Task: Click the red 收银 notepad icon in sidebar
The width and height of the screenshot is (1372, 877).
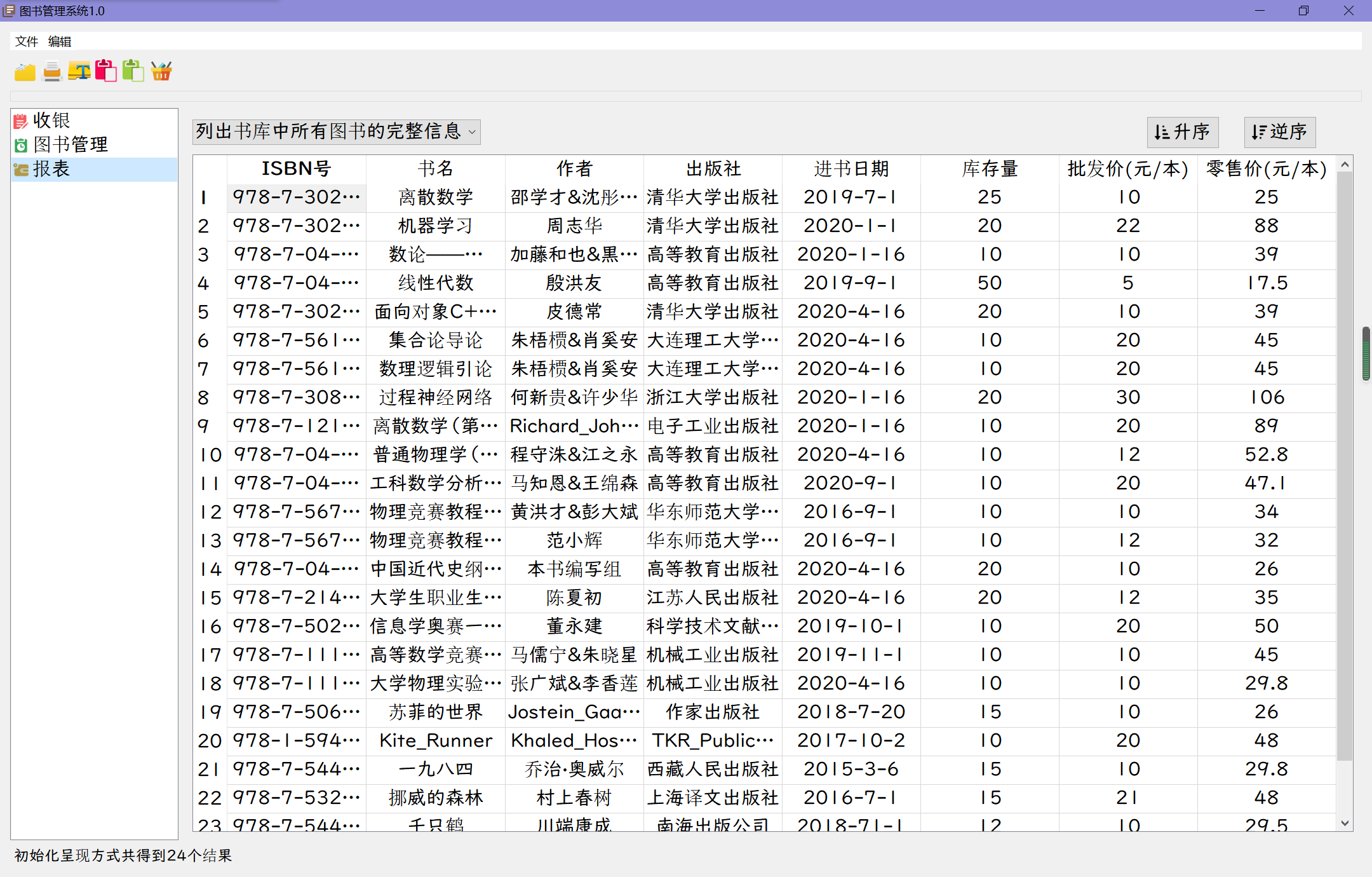Action: 20,120
